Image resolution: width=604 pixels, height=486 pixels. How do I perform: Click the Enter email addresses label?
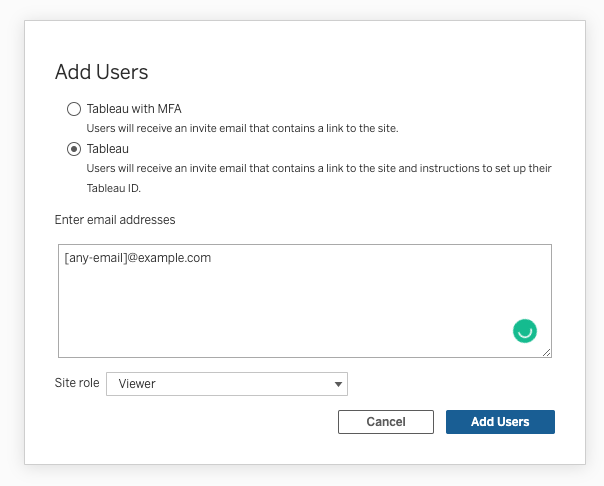pos(115,220)
